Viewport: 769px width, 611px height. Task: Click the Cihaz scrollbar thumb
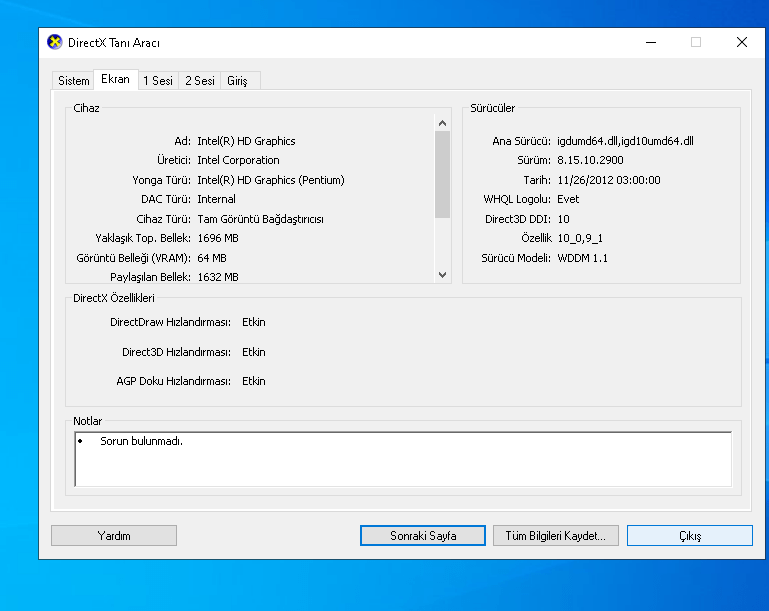(x=442, y=174)
